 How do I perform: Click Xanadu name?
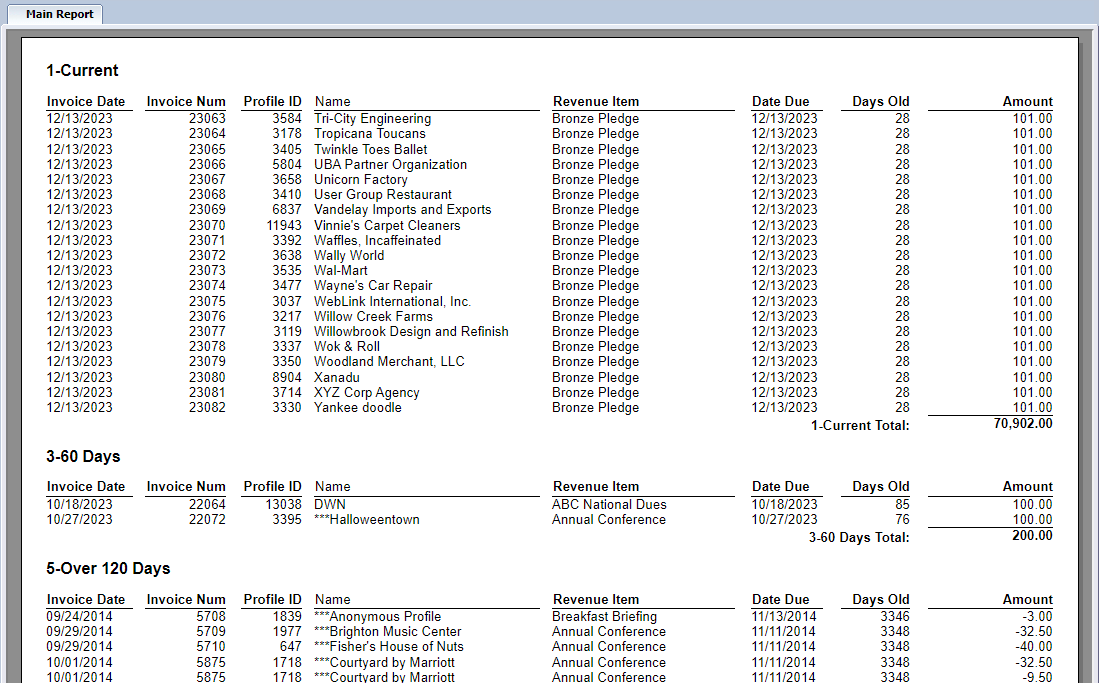(337, 378)
